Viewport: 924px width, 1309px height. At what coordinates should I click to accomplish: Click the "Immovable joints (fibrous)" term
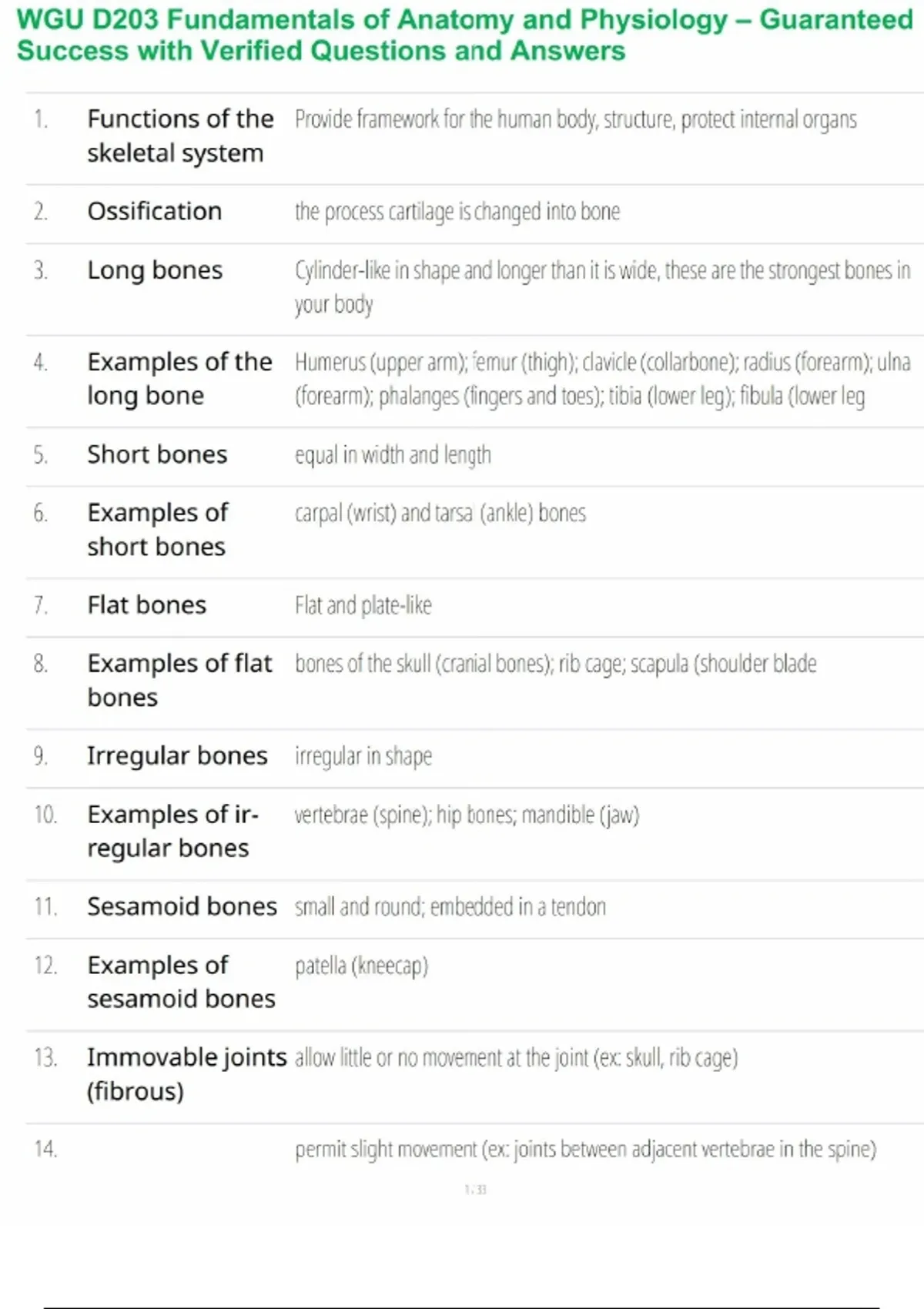[186, 1074]
